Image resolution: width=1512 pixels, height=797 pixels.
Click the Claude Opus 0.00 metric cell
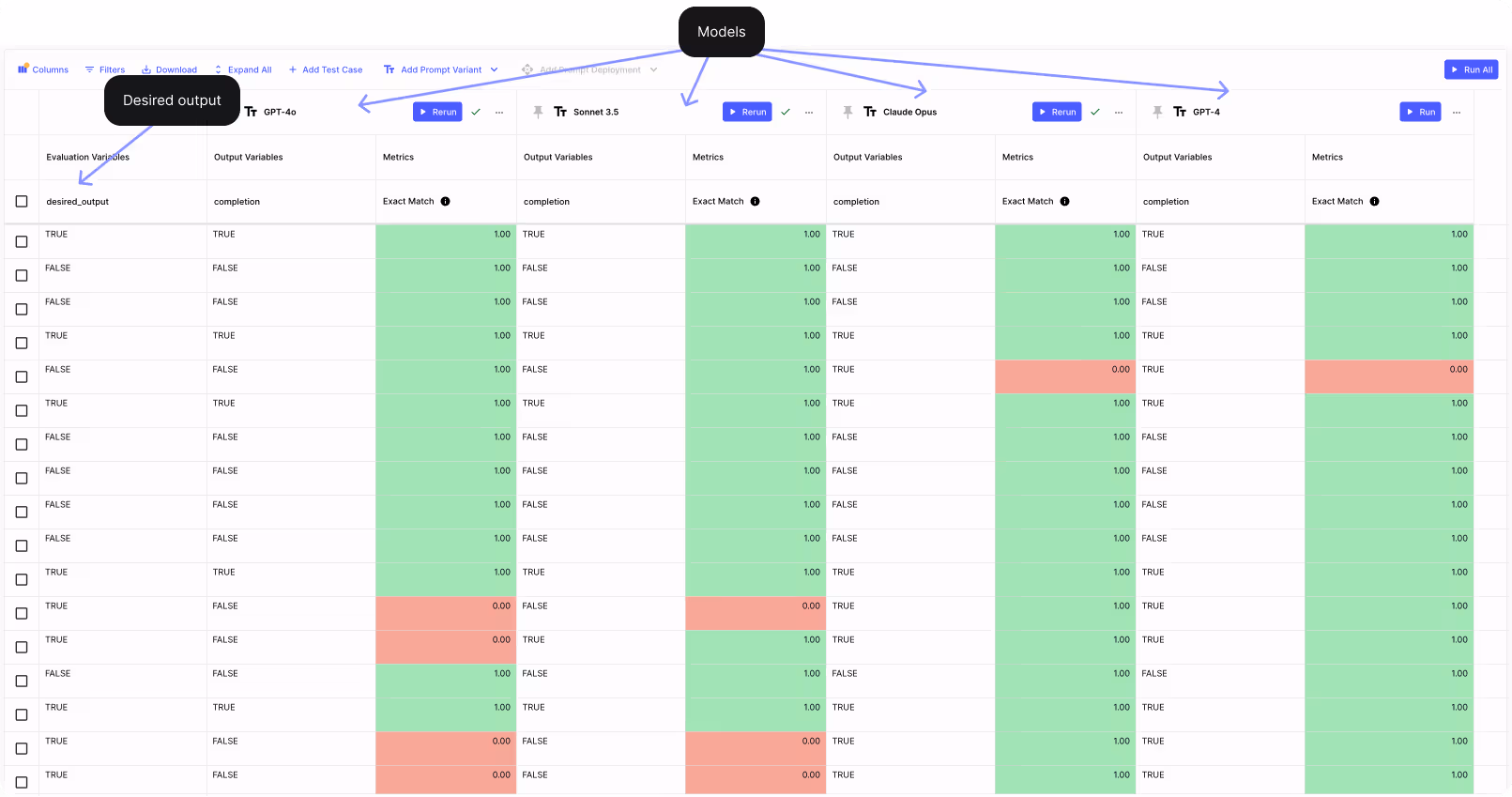coord(1065,376)
